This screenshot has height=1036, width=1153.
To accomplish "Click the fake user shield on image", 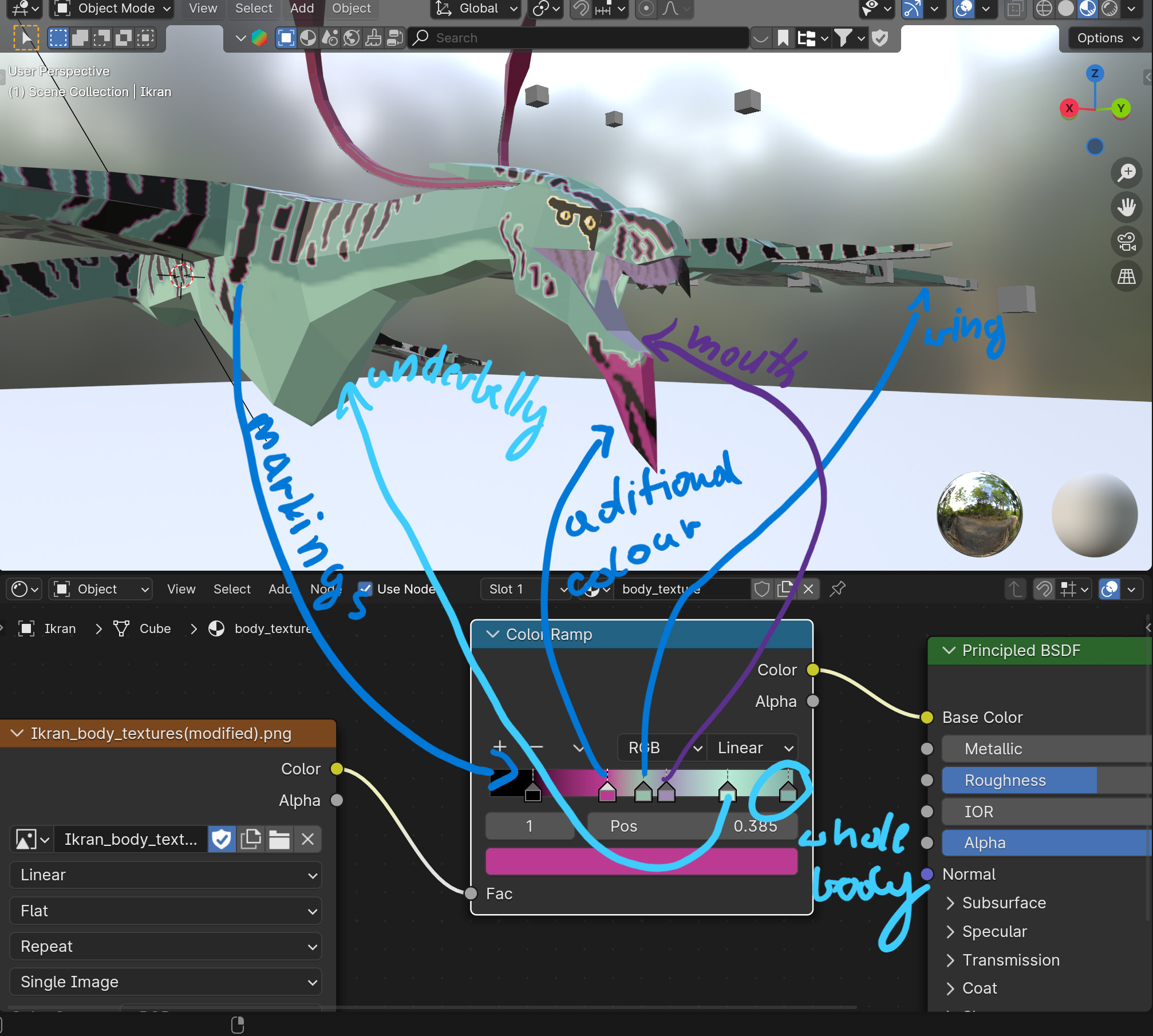I will pyautogui.click(x=222, y=840).
